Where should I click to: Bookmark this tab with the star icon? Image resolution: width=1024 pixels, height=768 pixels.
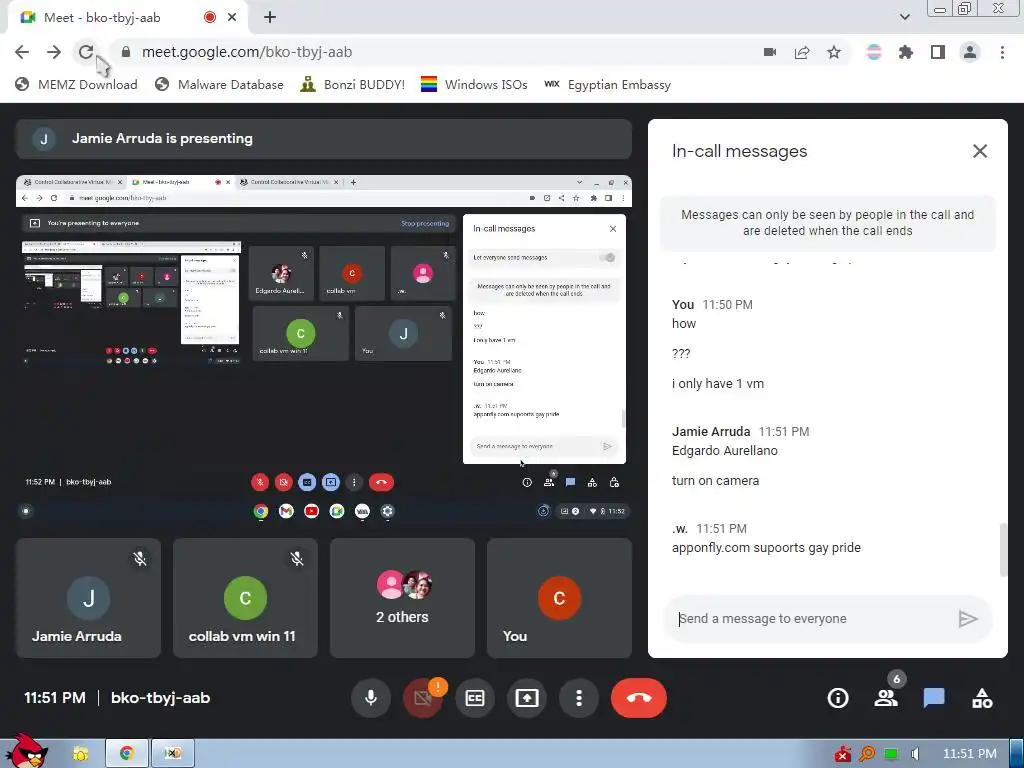(x=834, y=52)
